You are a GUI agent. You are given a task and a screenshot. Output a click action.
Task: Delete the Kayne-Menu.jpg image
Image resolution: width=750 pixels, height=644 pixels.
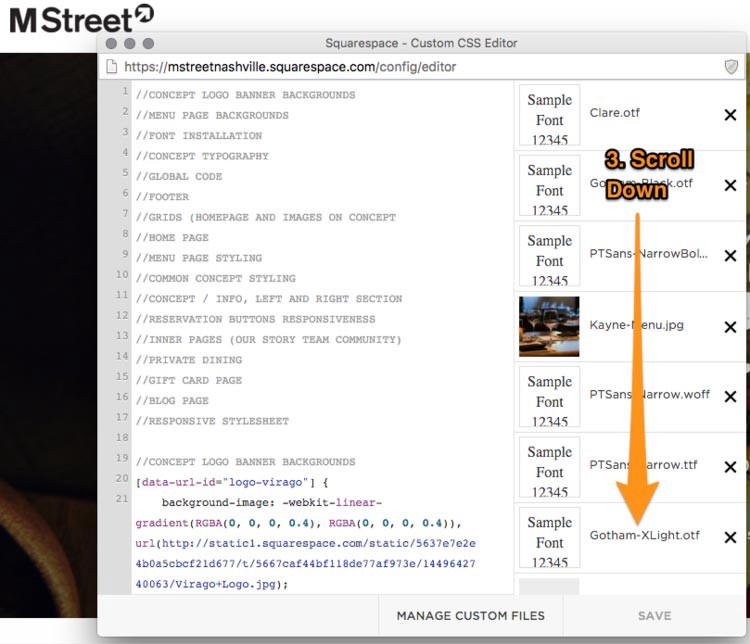[730, 327]
